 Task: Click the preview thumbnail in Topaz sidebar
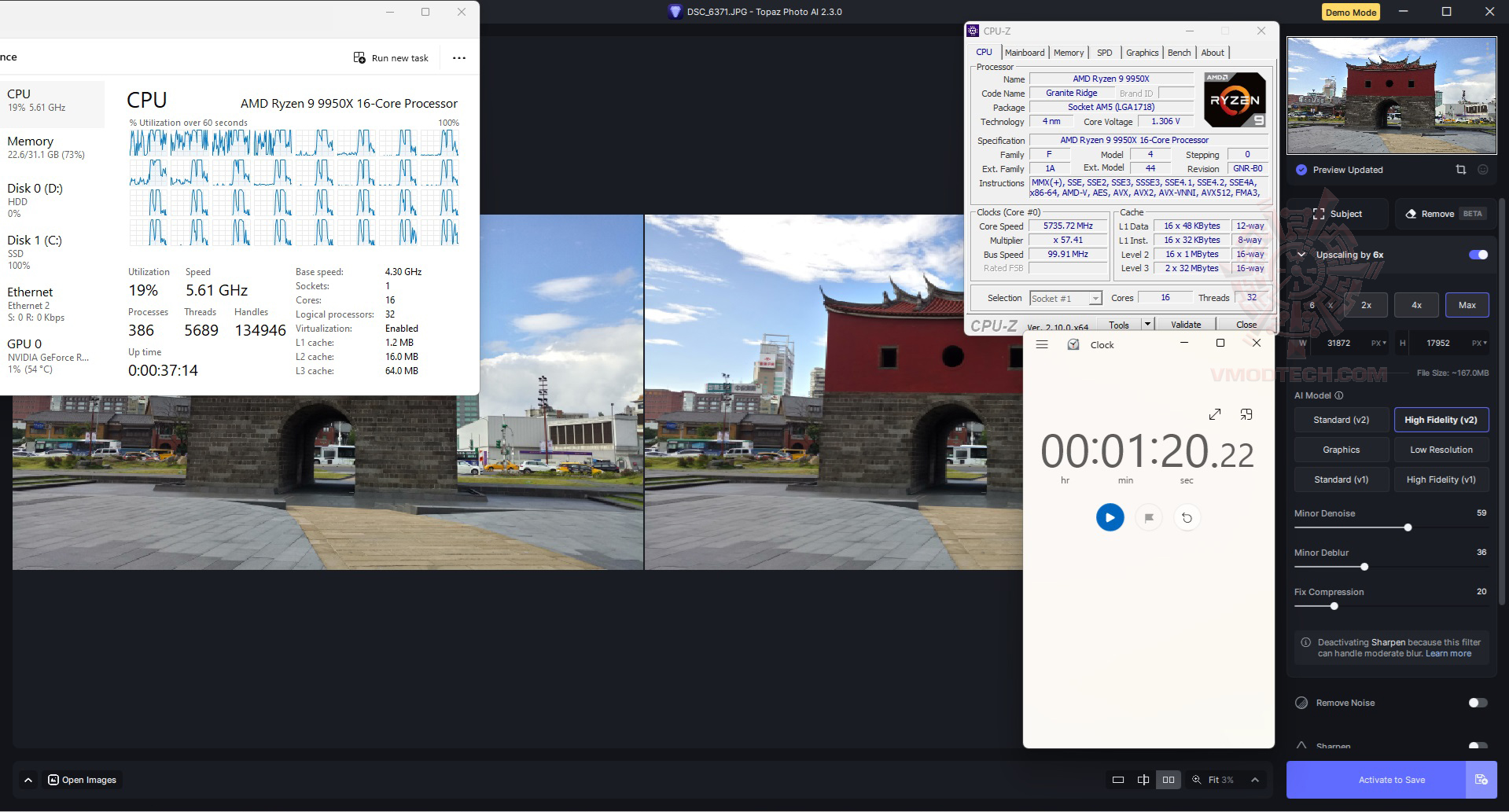click(x=1391, y=95)
